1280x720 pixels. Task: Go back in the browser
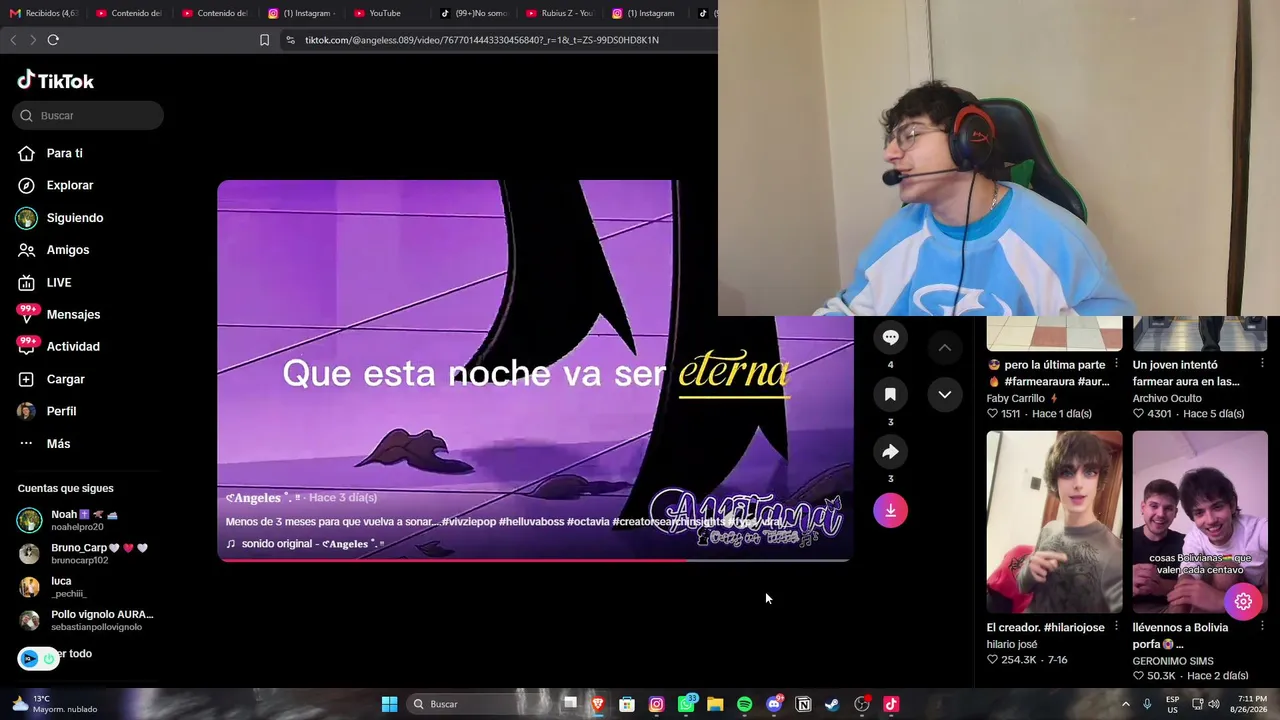click(x=13, y=40)
